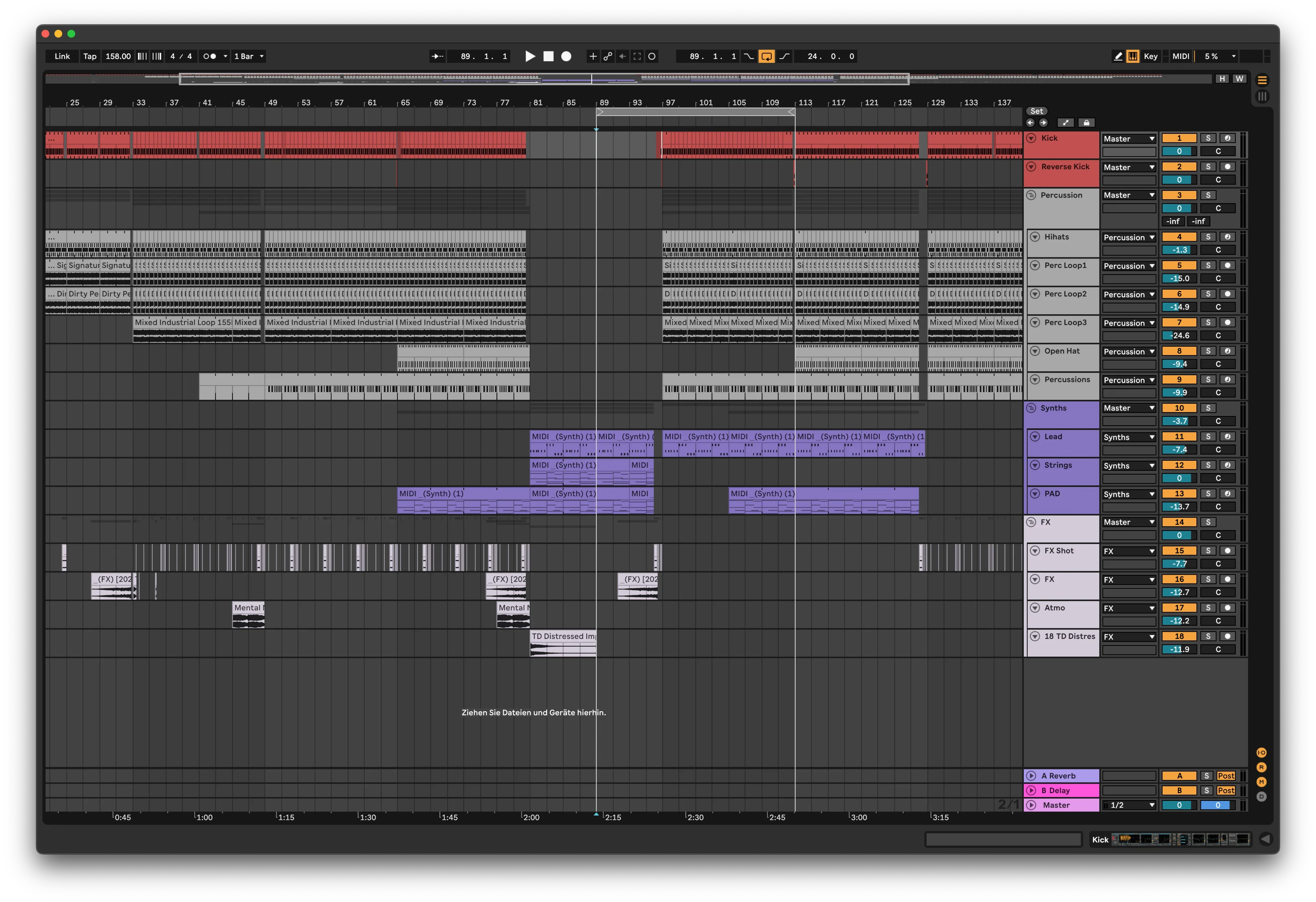The height and width of the screenshot is (902, 1316).
Task: Toggle Mixer section visibility button
Action: pyautogui.click(x=1261, y=782)
